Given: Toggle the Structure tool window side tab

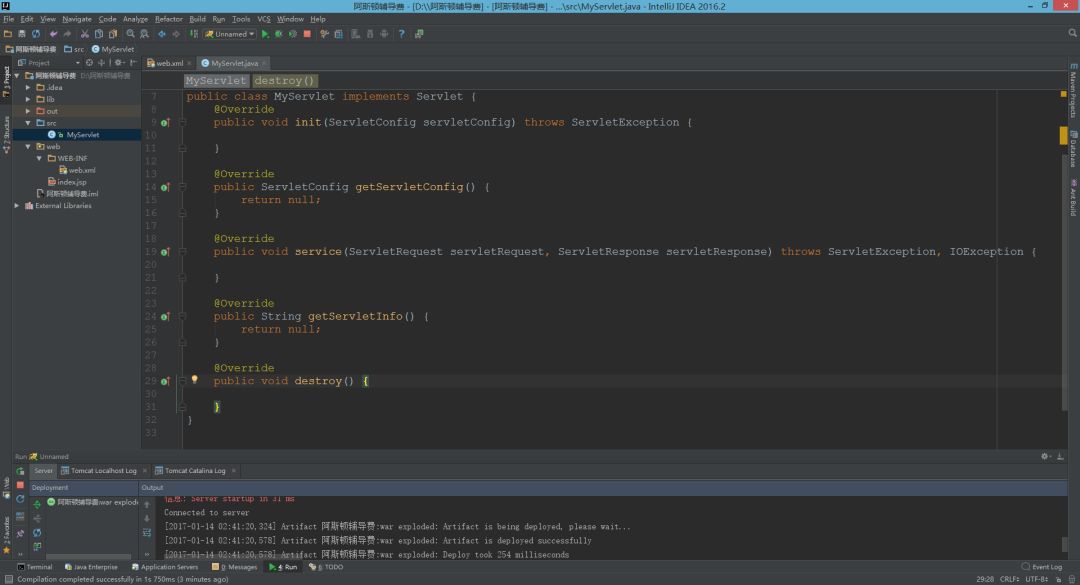Looking at the screenshot, I should point(6,134).
